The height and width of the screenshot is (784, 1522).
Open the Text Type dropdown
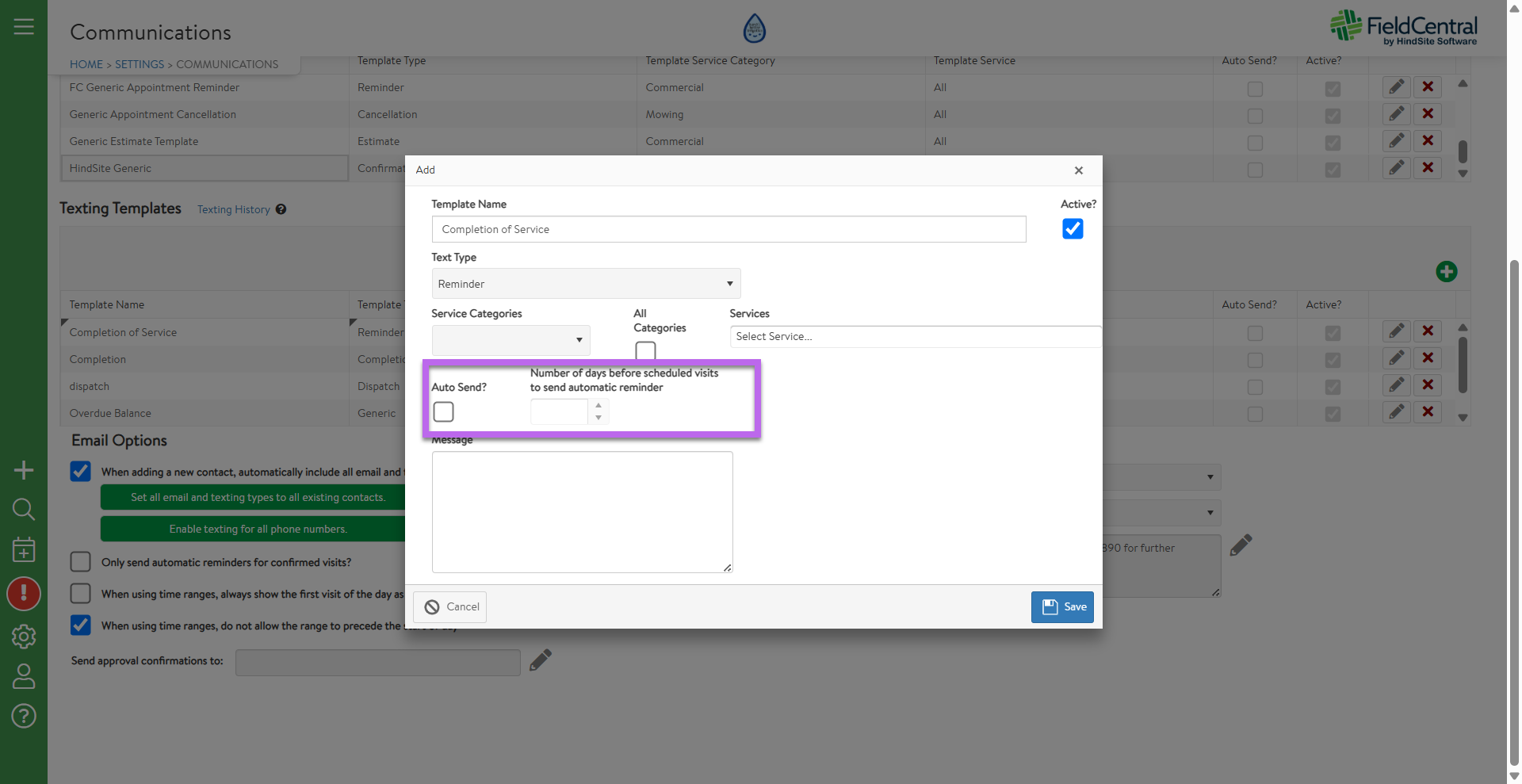click(586, 284)
